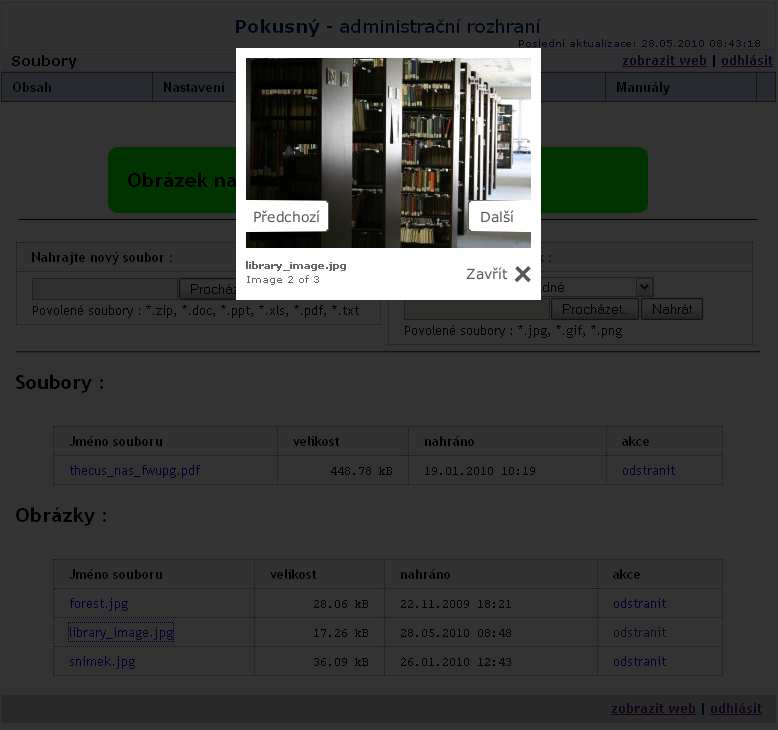This screenshot has width=778, height=730.
Task: Go to the previous image with Předchozí
Action: point(287,216)
